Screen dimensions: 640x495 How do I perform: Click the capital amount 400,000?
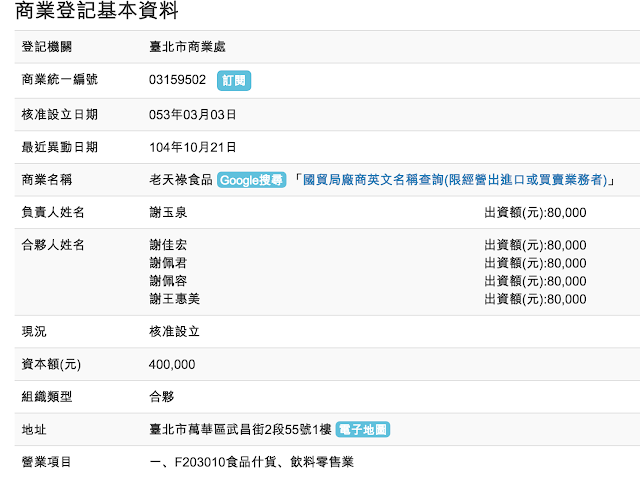(x=172, y=364)
